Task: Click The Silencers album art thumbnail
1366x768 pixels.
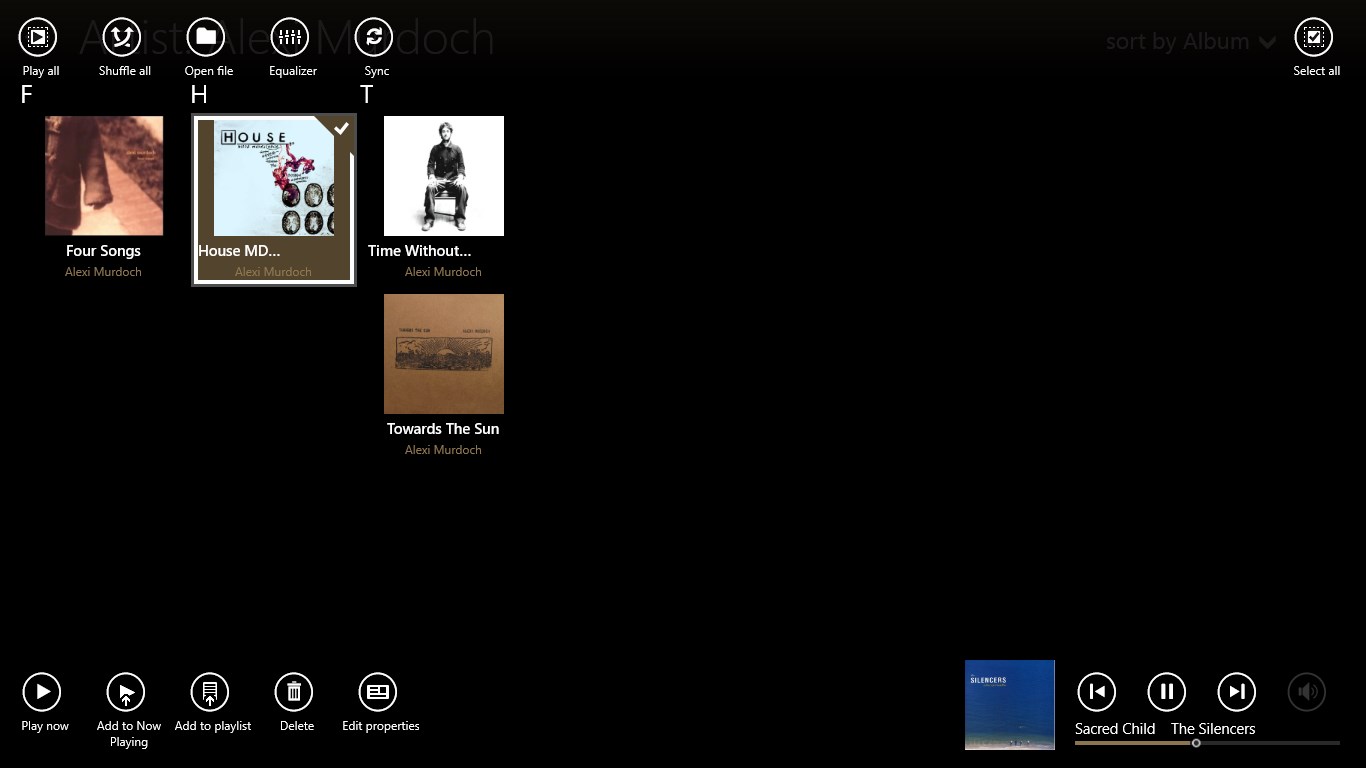Action: click(x=1009, y=704)
